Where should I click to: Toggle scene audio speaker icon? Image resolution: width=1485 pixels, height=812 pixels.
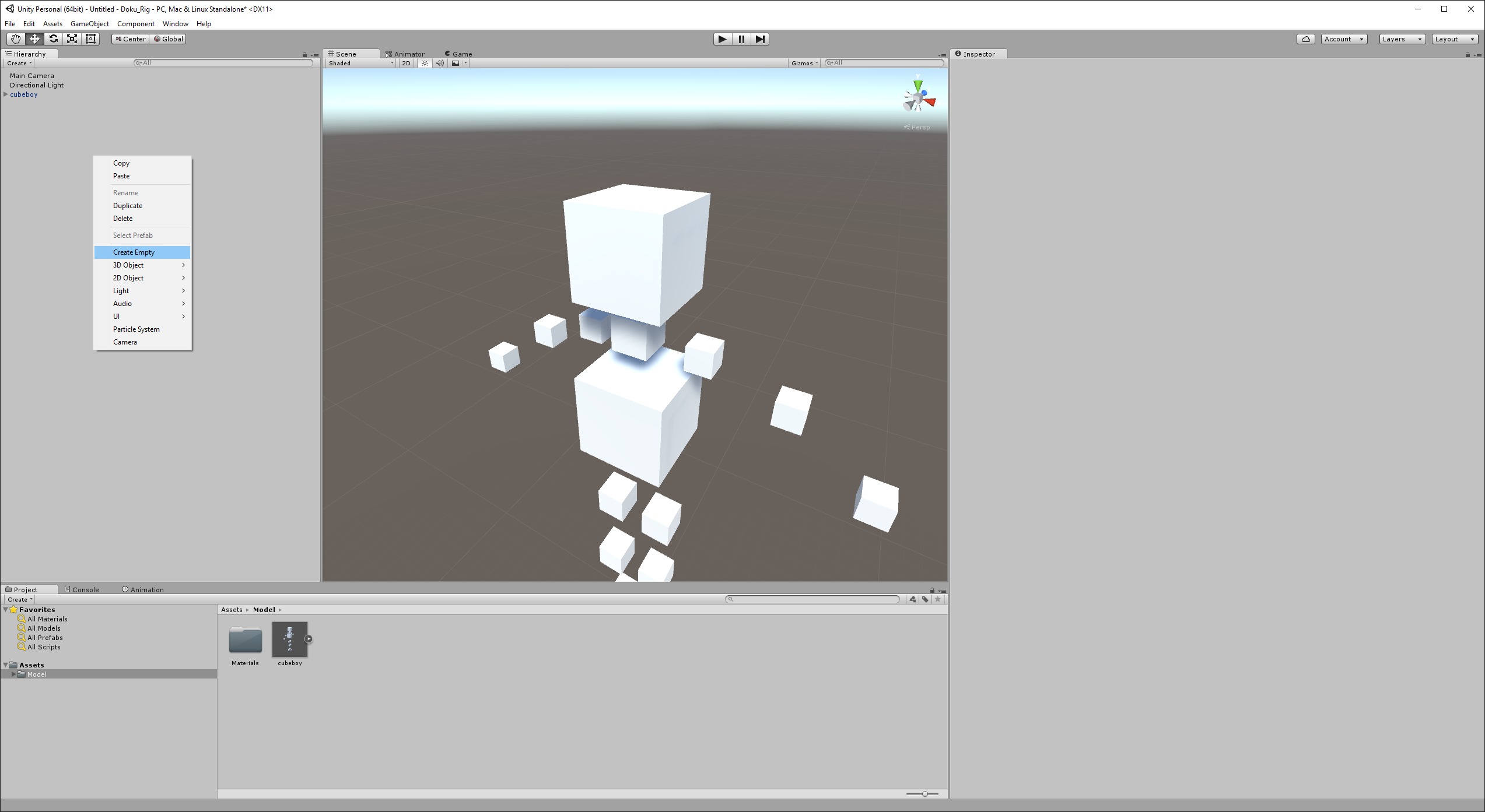(x=440, y=63)
